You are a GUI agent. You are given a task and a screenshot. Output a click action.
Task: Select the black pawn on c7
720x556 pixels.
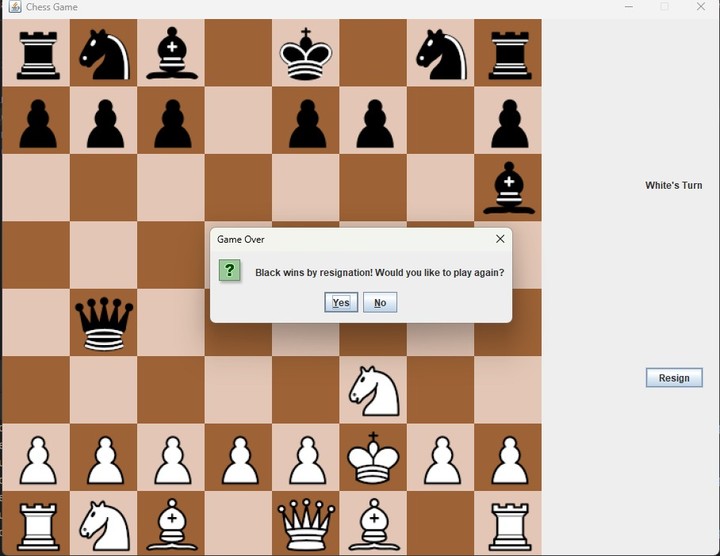click(x=173, y=124)
